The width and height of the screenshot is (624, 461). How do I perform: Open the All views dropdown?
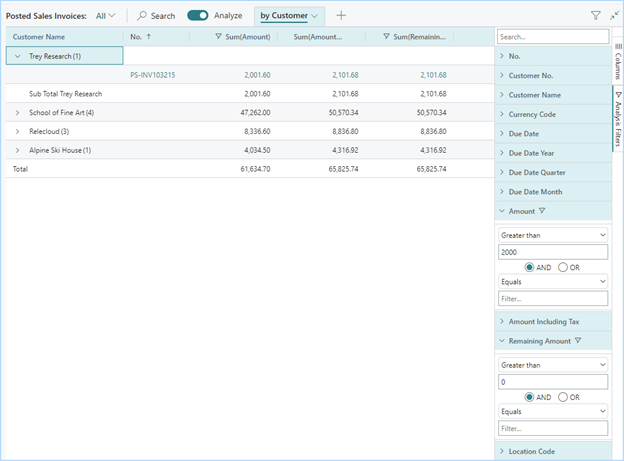pyautogui.click(x=105, y=16)
